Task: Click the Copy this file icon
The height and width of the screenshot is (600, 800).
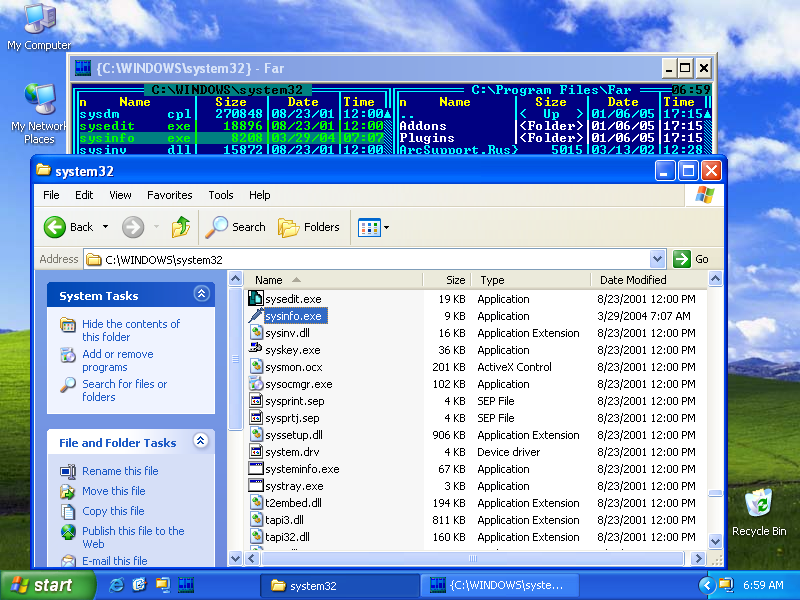Action: pos(68,511)
